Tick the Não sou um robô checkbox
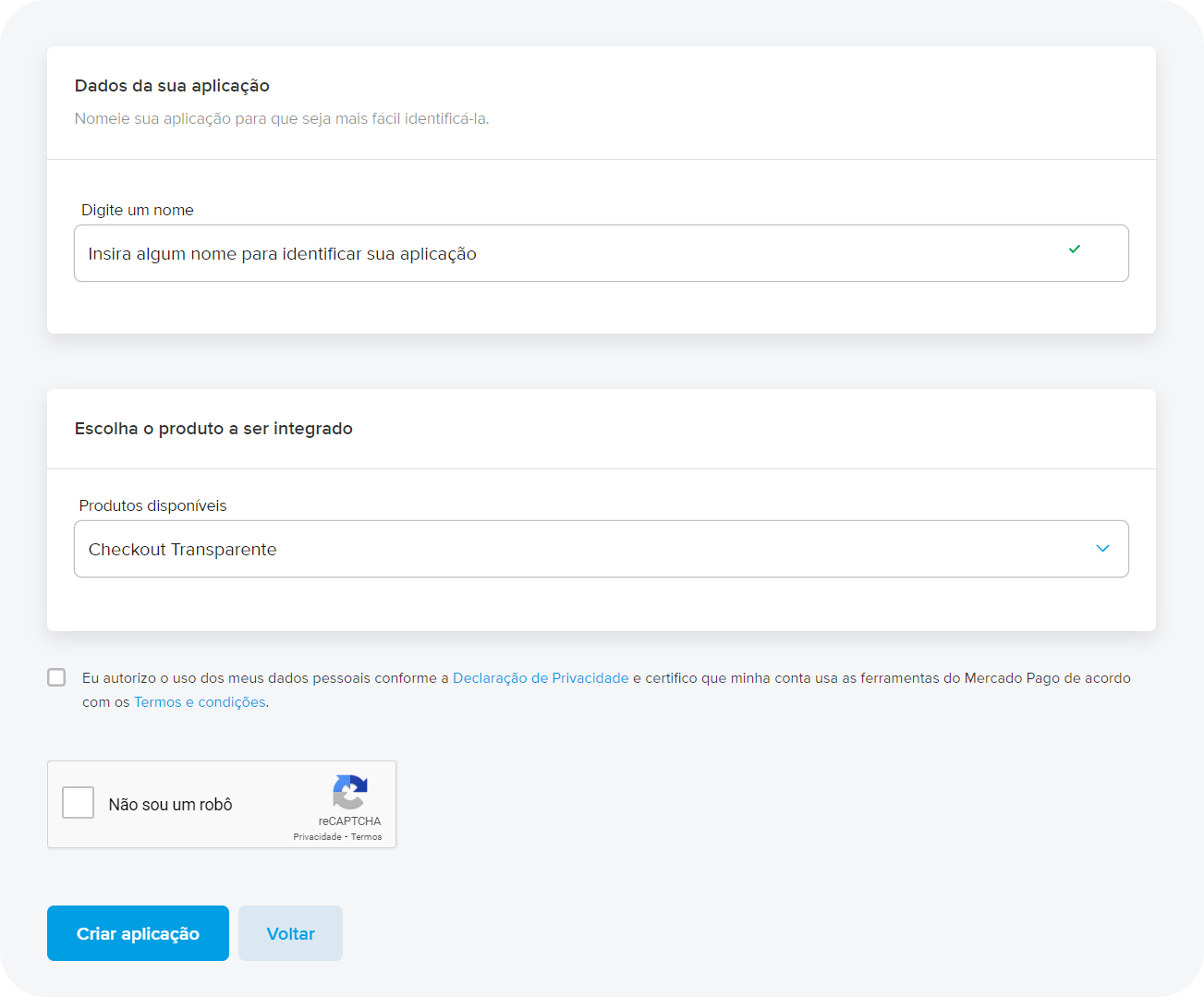The height and width of the screenshot is (997, 1204). coord(79,802)
